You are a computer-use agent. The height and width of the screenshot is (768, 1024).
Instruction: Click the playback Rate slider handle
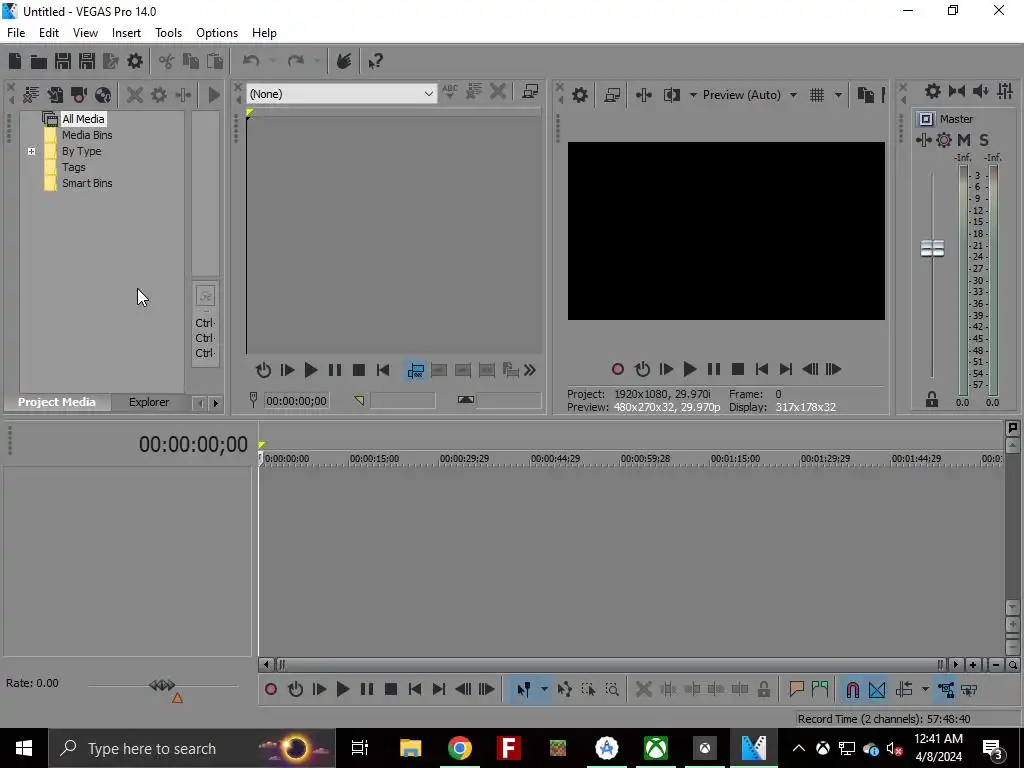pos(162,685)
